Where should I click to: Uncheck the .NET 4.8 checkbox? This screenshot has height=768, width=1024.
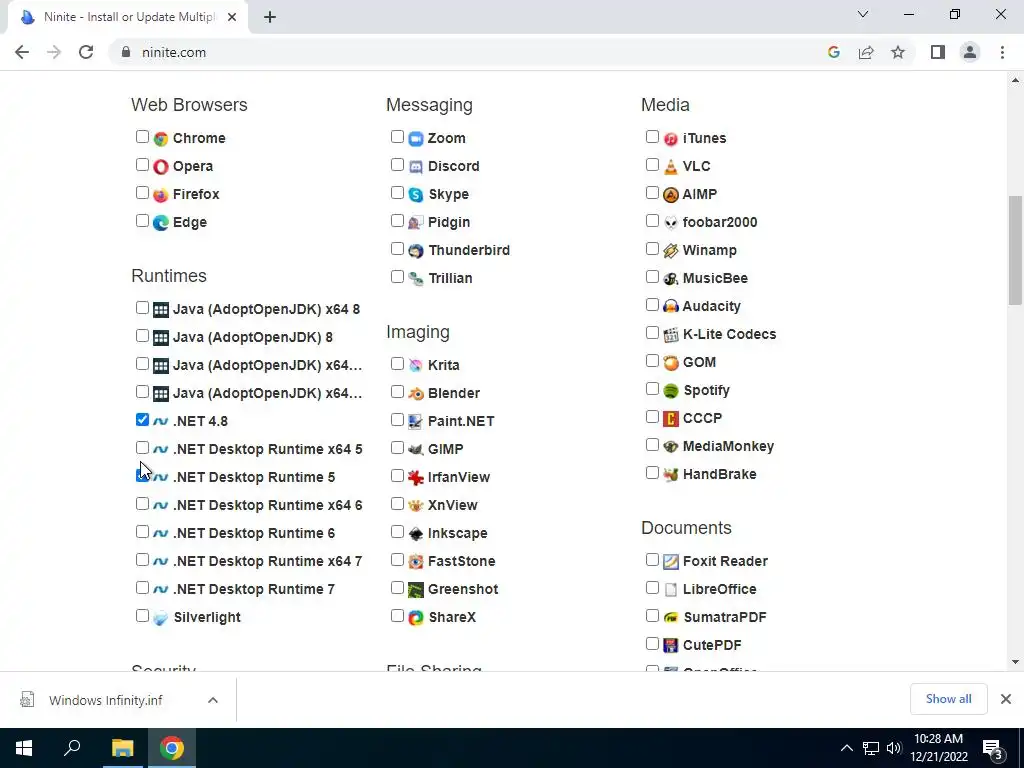coord(142,419)
